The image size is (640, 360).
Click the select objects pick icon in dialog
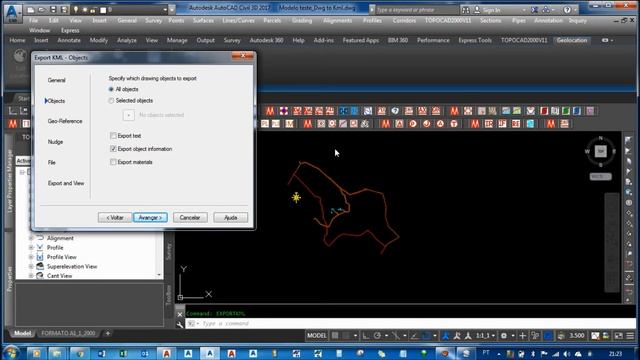pyautogui.click(x=129, y=115)
